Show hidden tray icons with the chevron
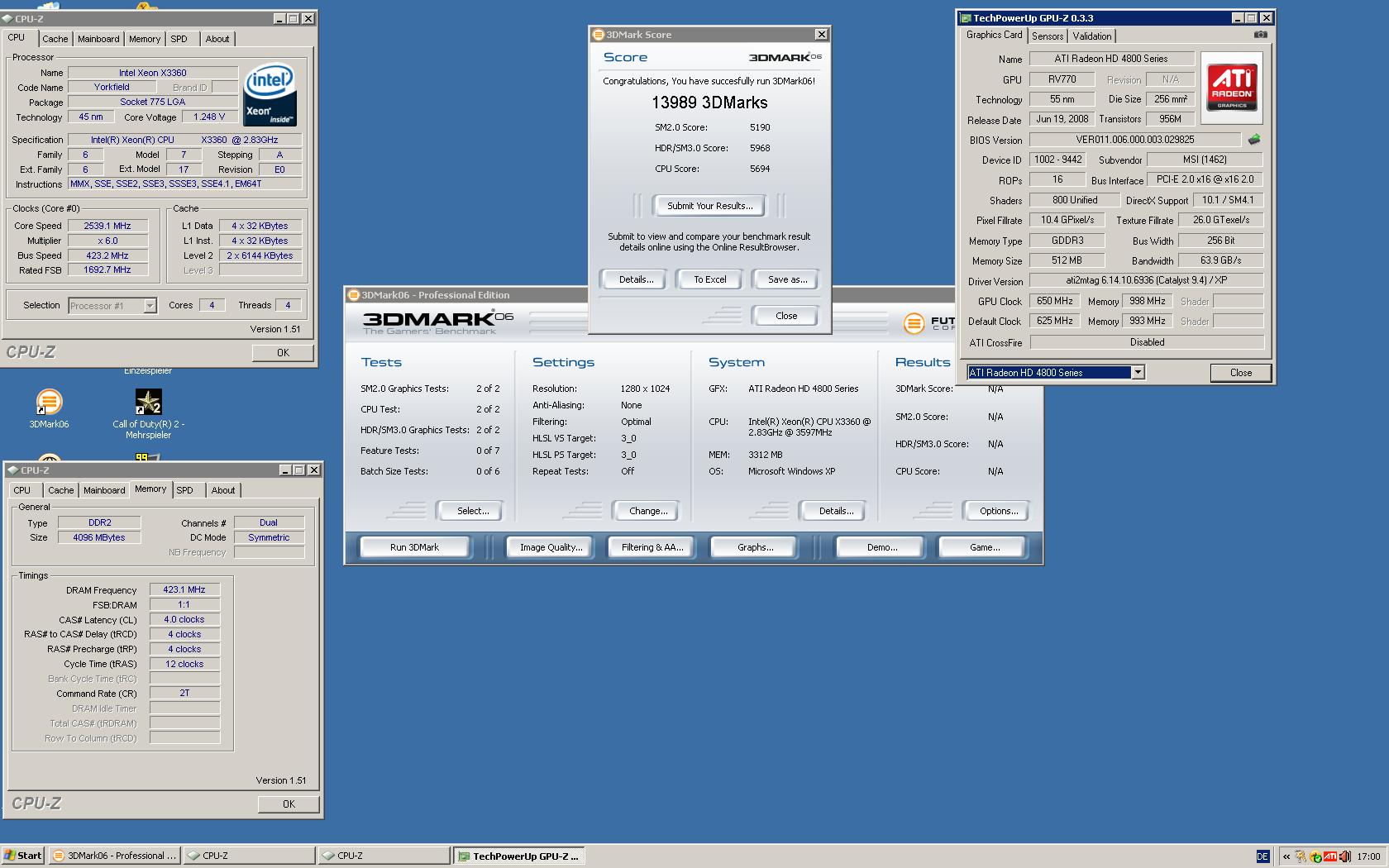 pos(1286,856)
